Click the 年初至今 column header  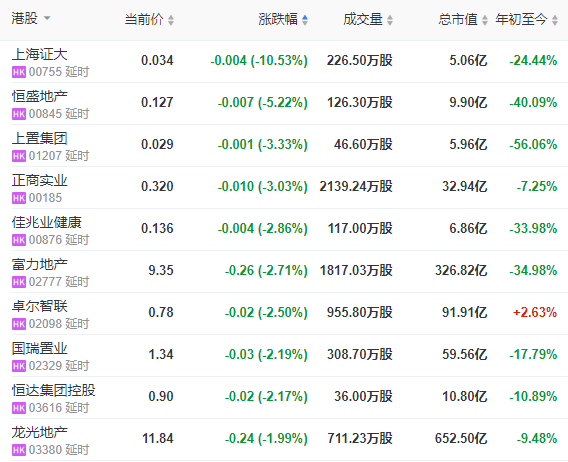[521, 19]
